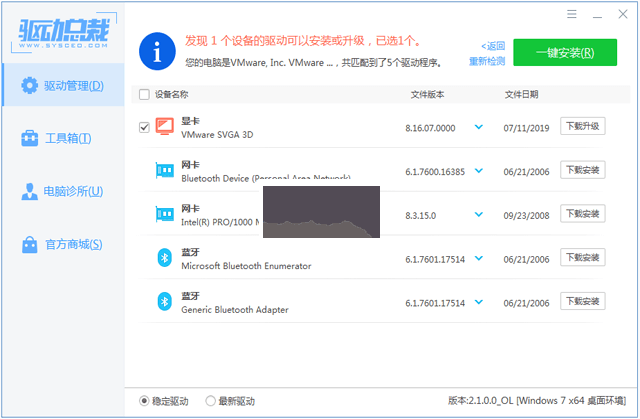Click the date 09/23/2008

[x=526, y=215]
